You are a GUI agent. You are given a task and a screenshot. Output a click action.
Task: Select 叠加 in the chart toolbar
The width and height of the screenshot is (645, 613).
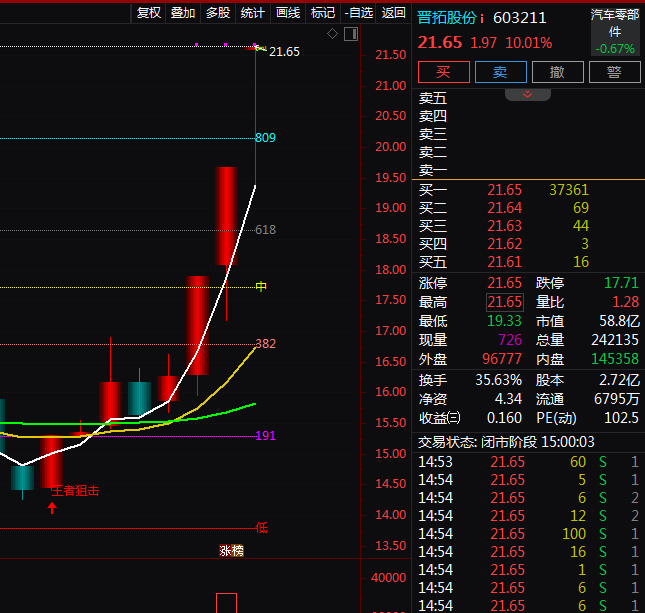point(183,13)
